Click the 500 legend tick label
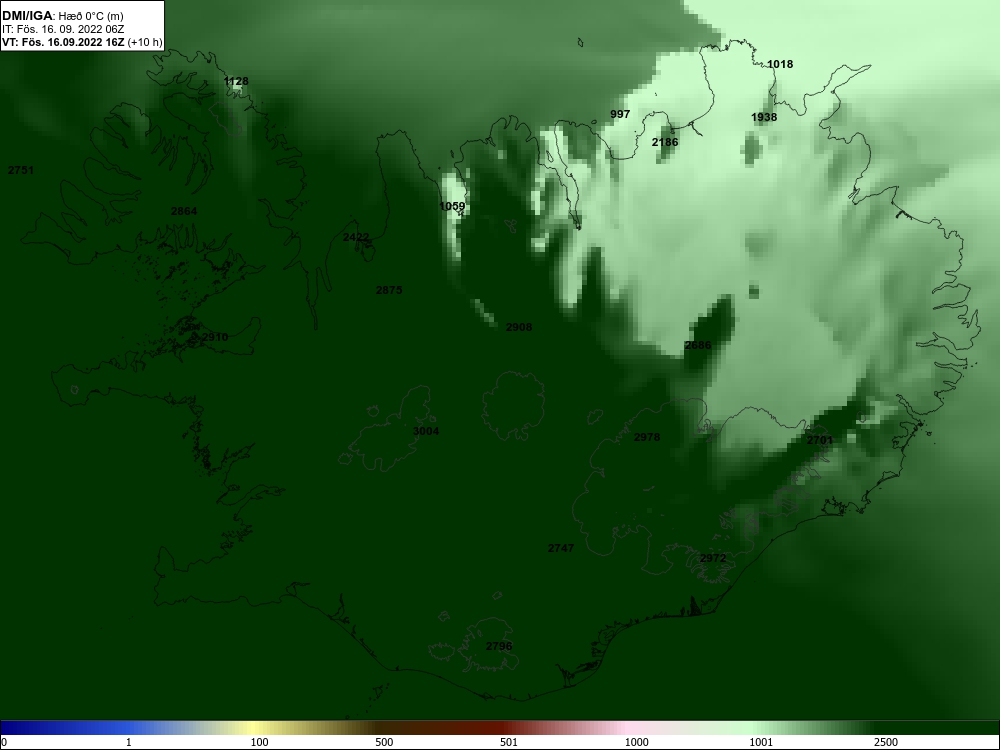Viewport: 1000px width, 750px height. point(384,742)
